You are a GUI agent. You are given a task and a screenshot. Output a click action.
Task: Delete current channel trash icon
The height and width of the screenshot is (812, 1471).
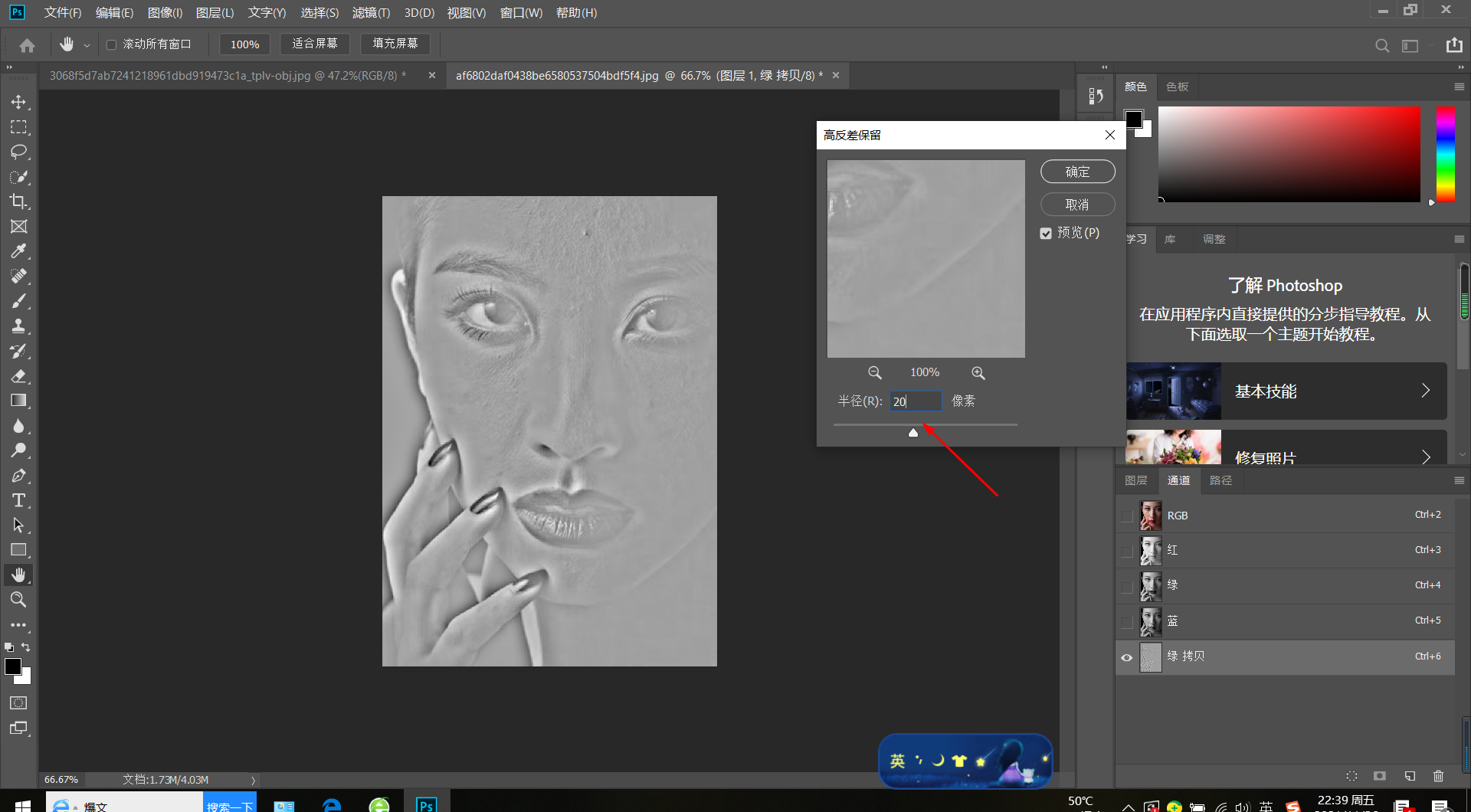pos(1438,776)
